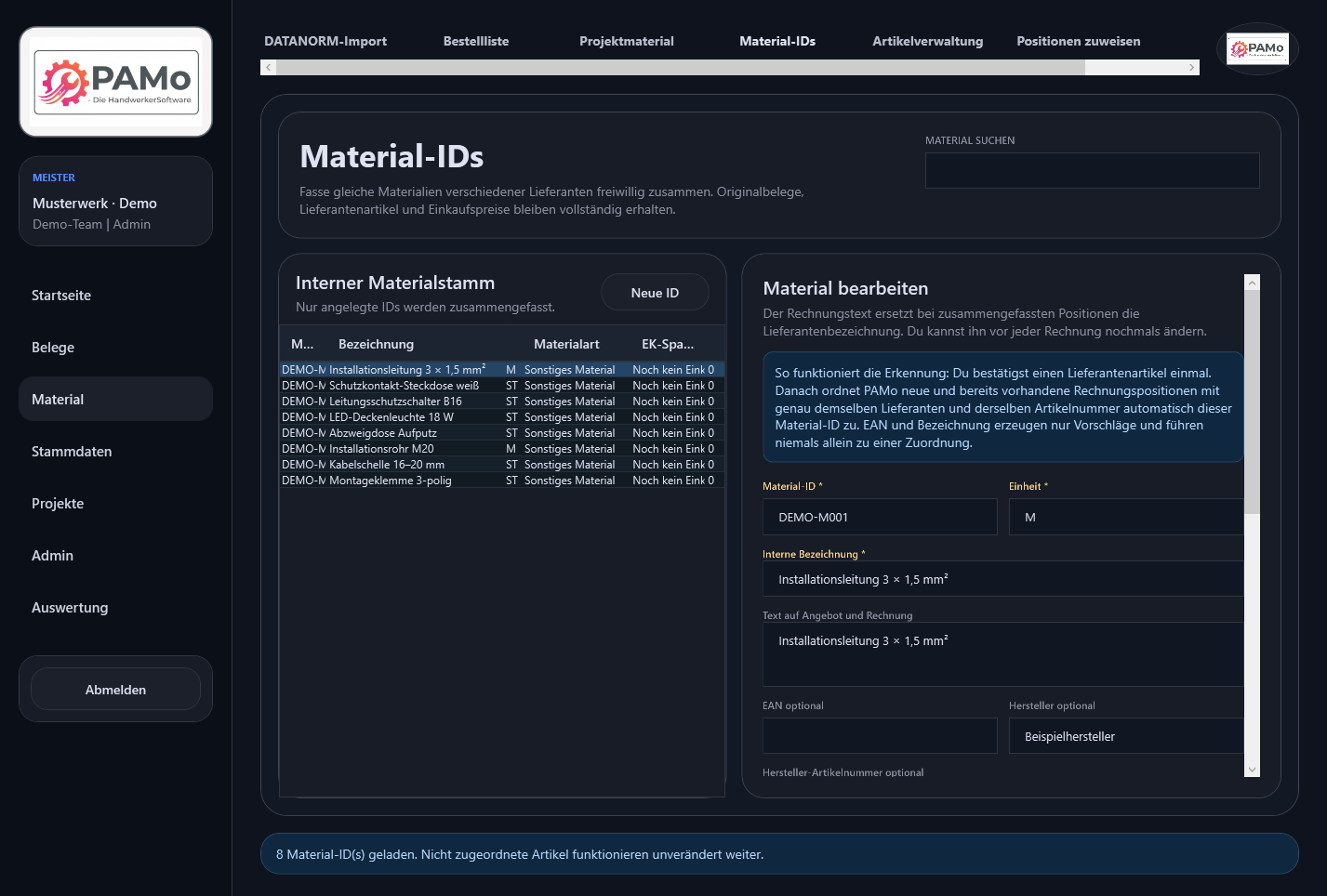This screenshot has height=896, width=1327.
Task: Open Stammdaten in the sidebar
Action: click(115, 451)
